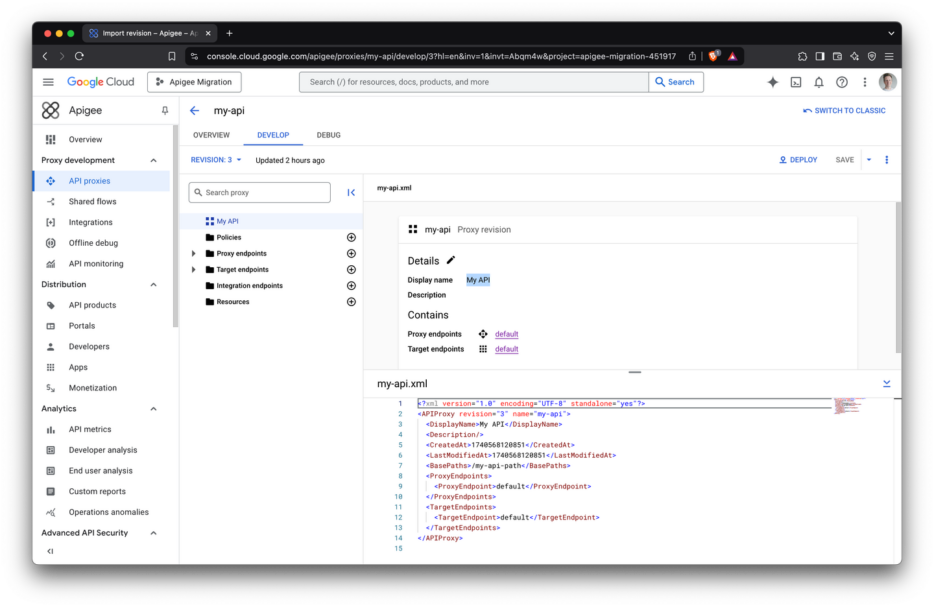
Task: Open the user account avatar
Action: 888,82
